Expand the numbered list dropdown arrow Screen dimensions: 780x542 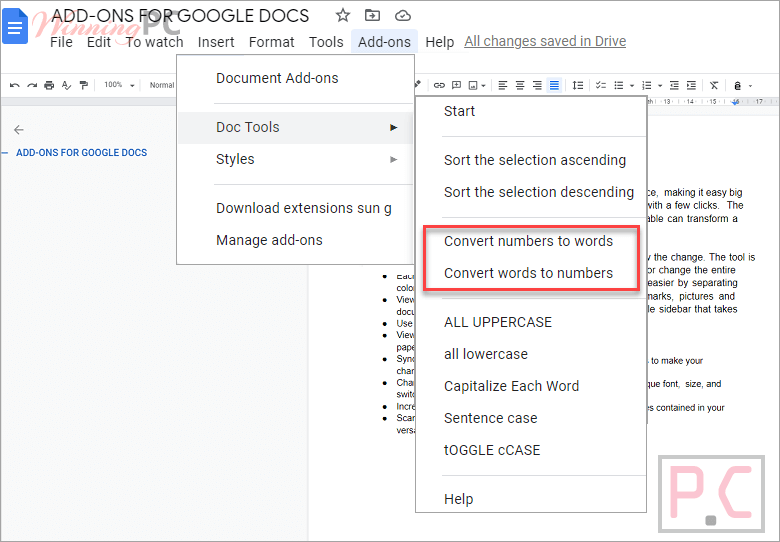click(x=660, y=86)
